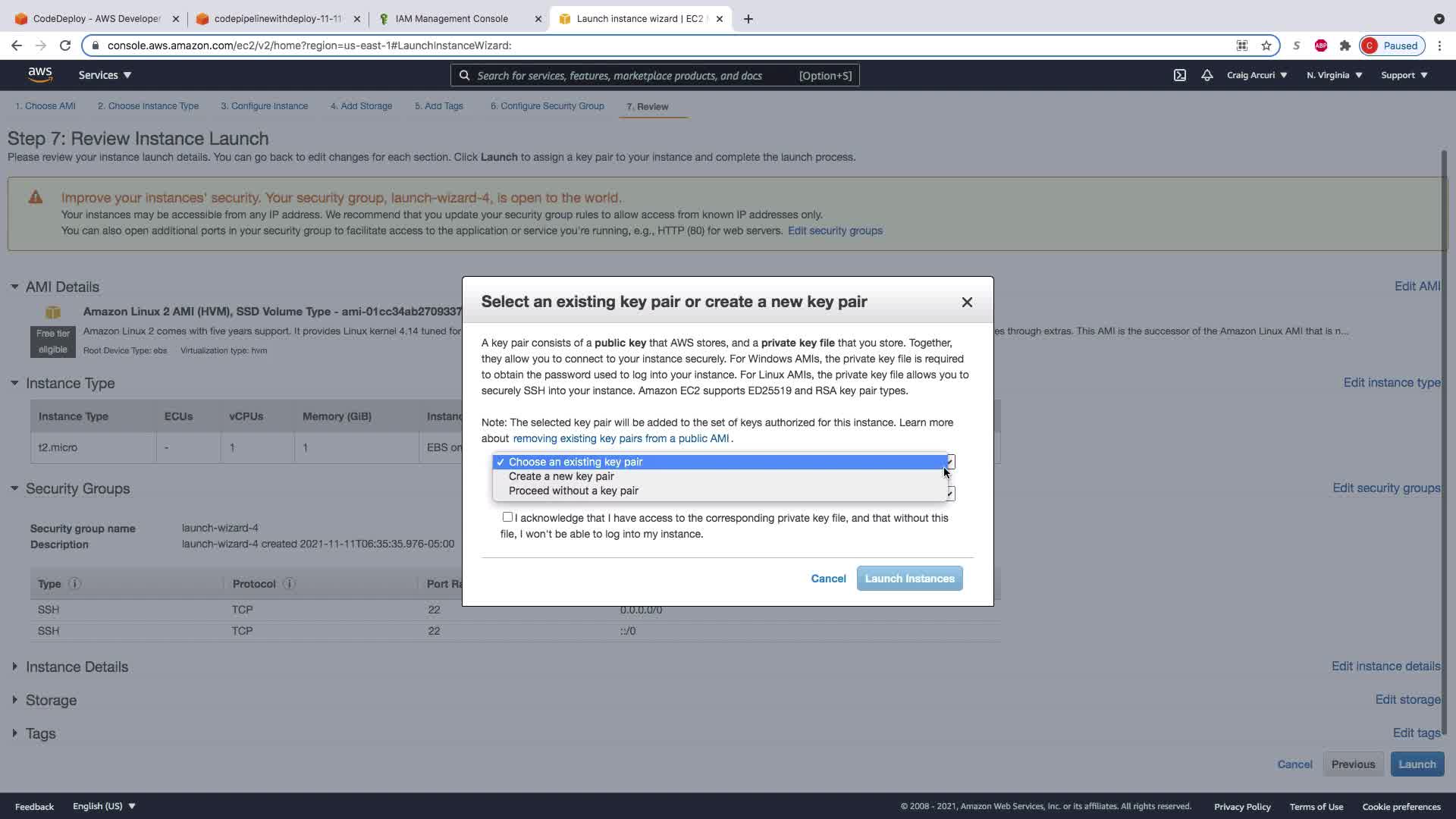Click the browser reload icon
Image resolution: width=1456 pixels, height=819 pixels.
point(65,45)
